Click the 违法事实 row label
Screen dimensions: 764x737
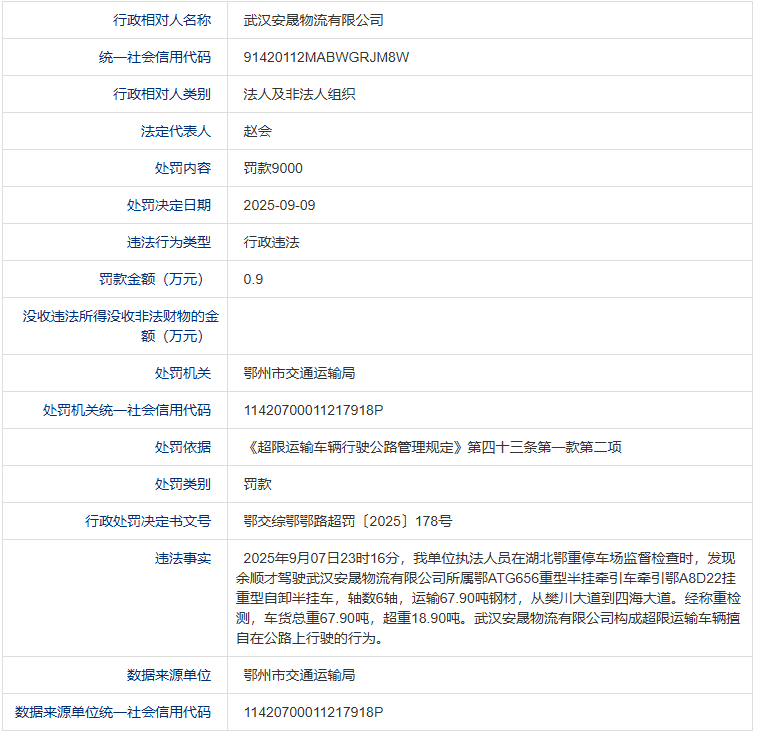[x=183, y=558]
